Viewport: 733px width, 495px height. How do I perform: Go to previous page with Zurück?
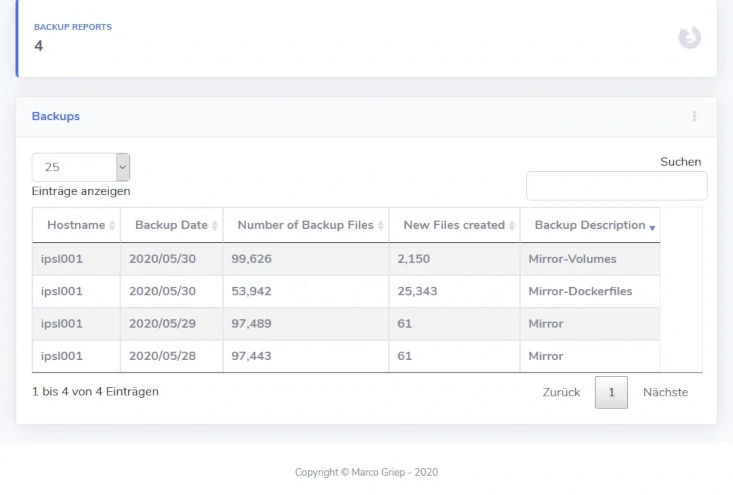[x=561, y=392]
